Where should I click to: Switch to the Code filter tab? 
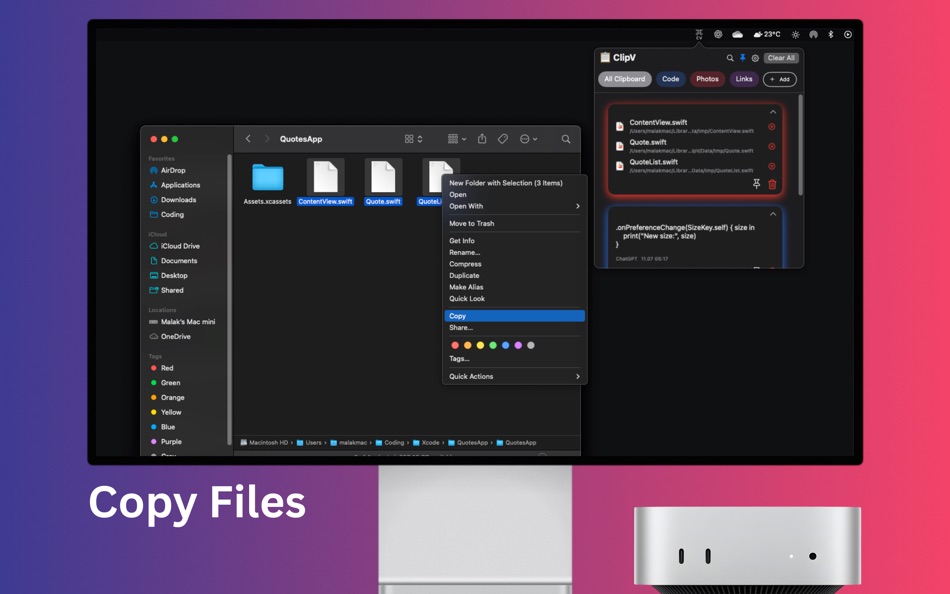(670, 79)
